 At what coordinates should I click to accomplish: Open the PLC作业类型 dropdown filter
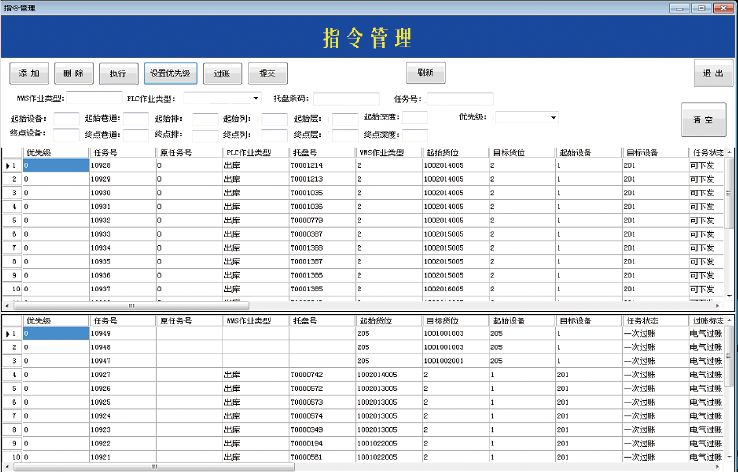[222, 98]
